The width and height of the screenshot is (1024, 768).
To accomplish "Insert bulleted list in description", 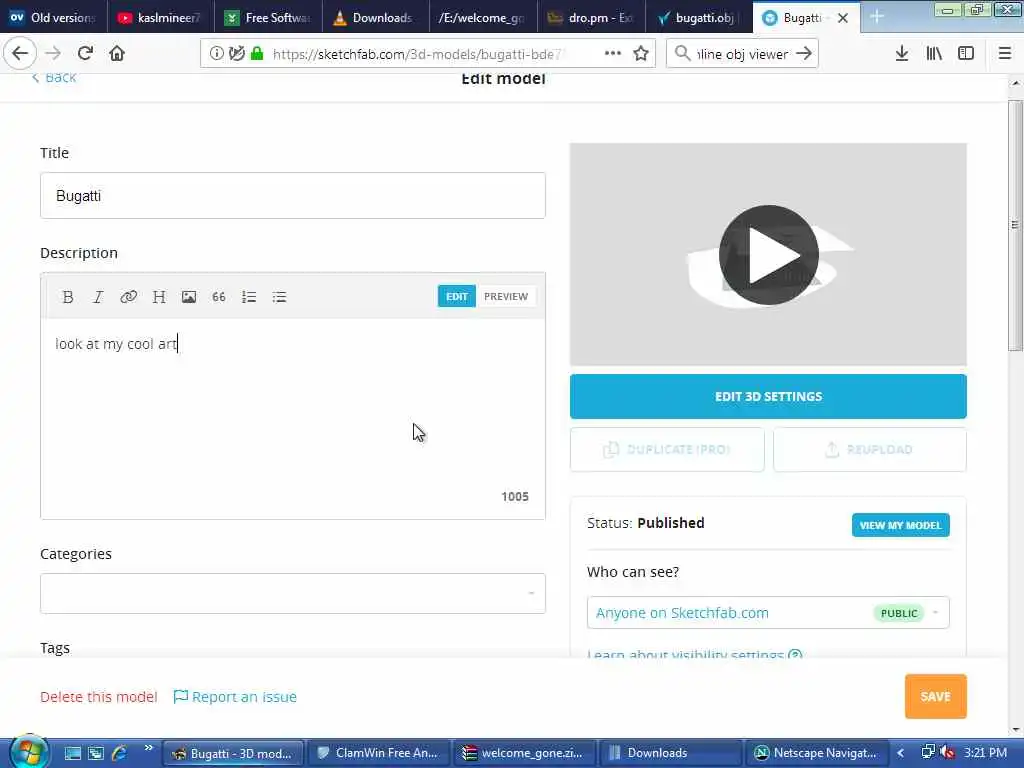I will [280, 297].
